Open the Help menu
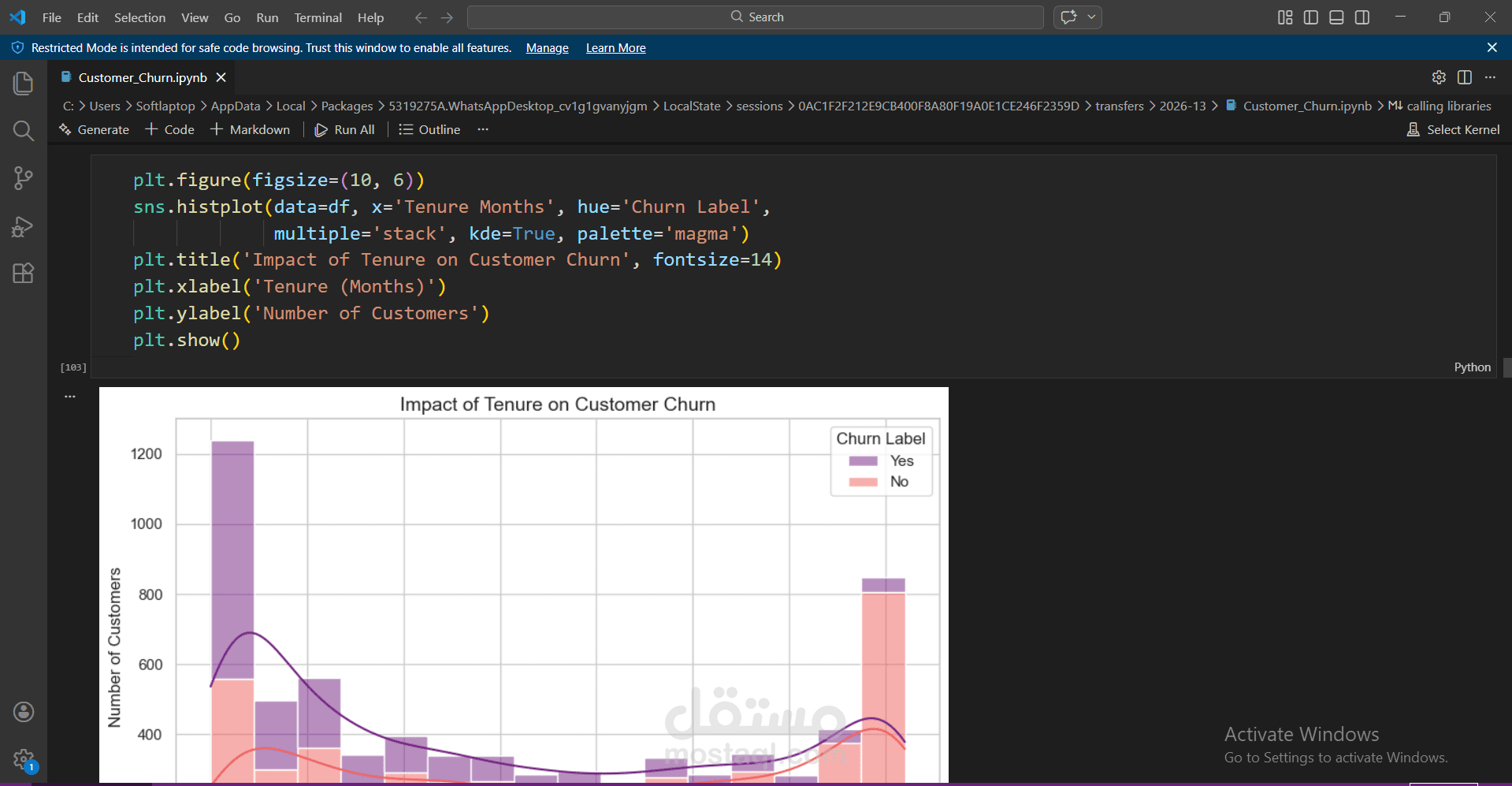This screenshot has width=1512, height=786. [371, 17]
